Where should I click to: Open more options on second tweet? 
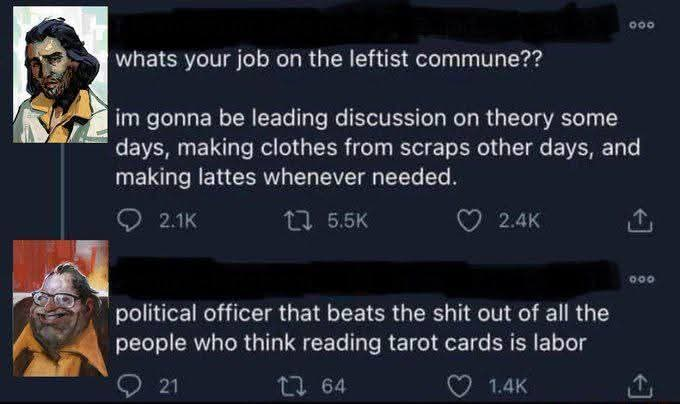[642, 279]
